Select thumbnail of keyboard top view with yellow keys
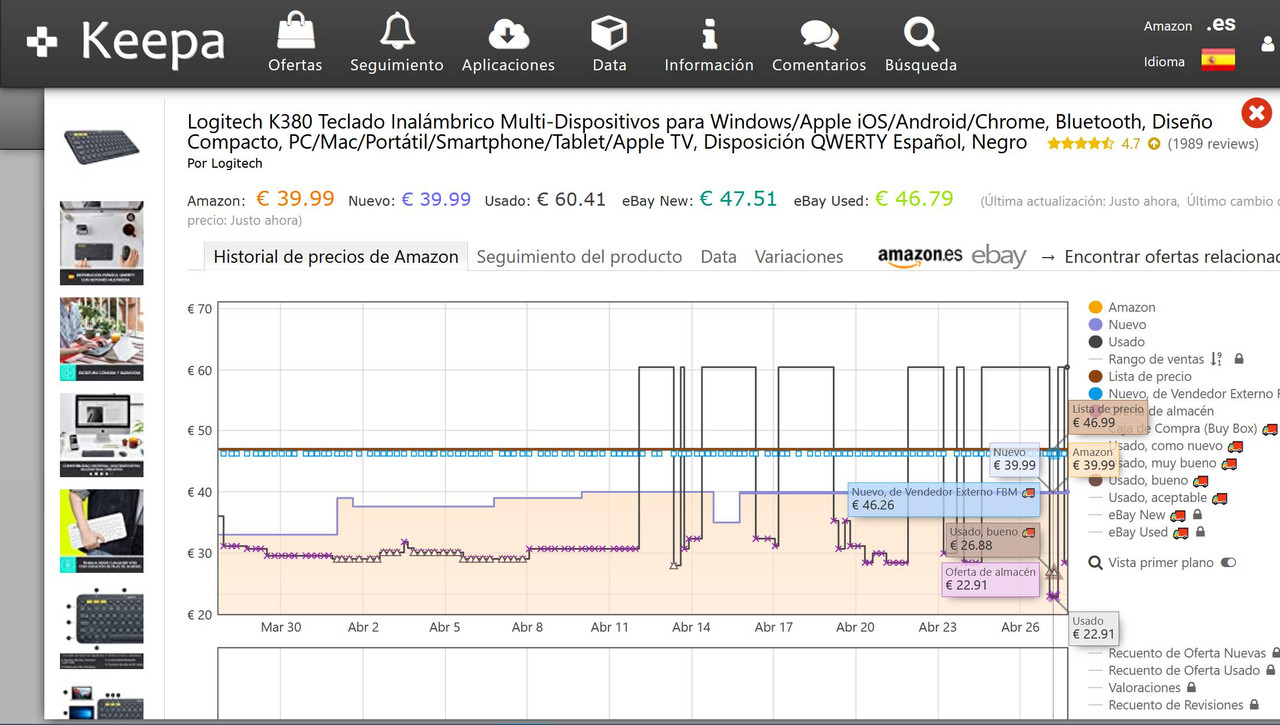Viewport: 1280px width, 725px height. click(101, 627)
